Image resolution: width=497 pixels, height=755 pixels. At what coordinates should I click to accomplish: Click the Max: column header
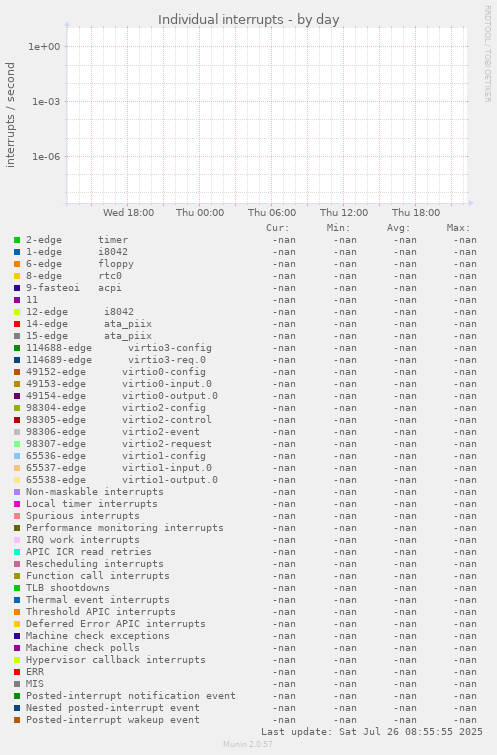pyautogui.click(x=458, y=228)
